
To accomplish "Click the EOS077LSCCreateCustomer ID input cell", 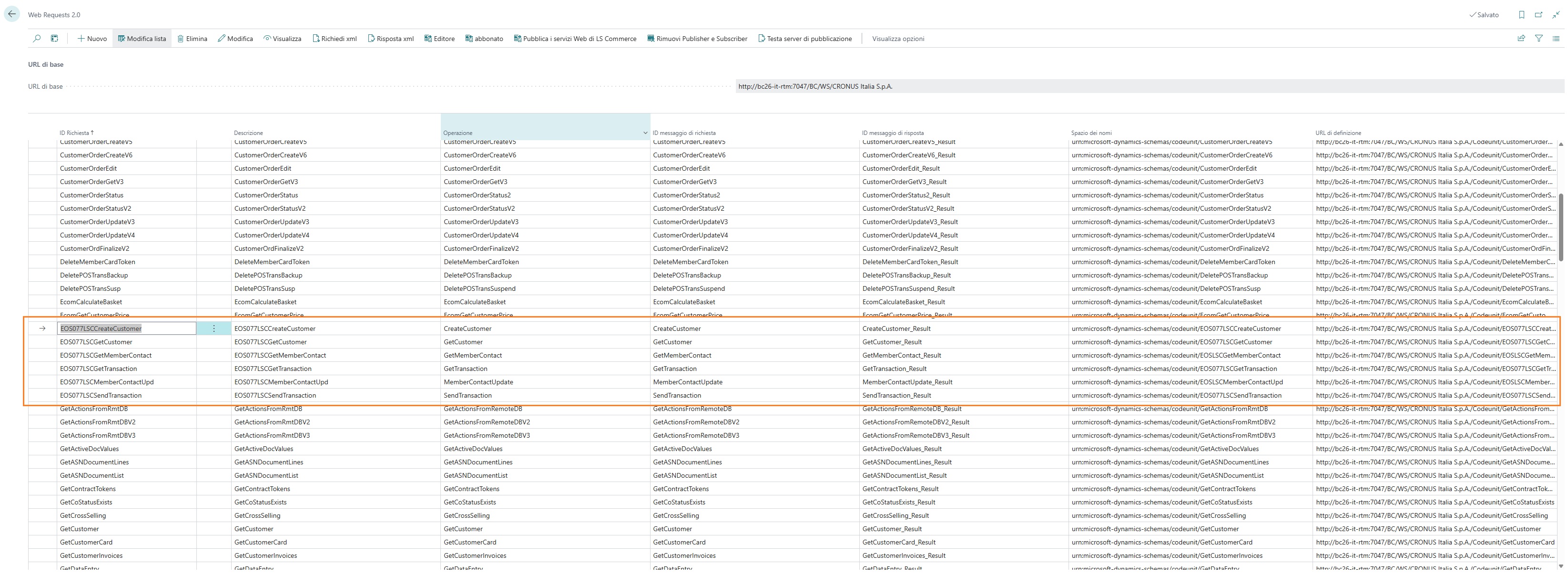I will point(127,329).
